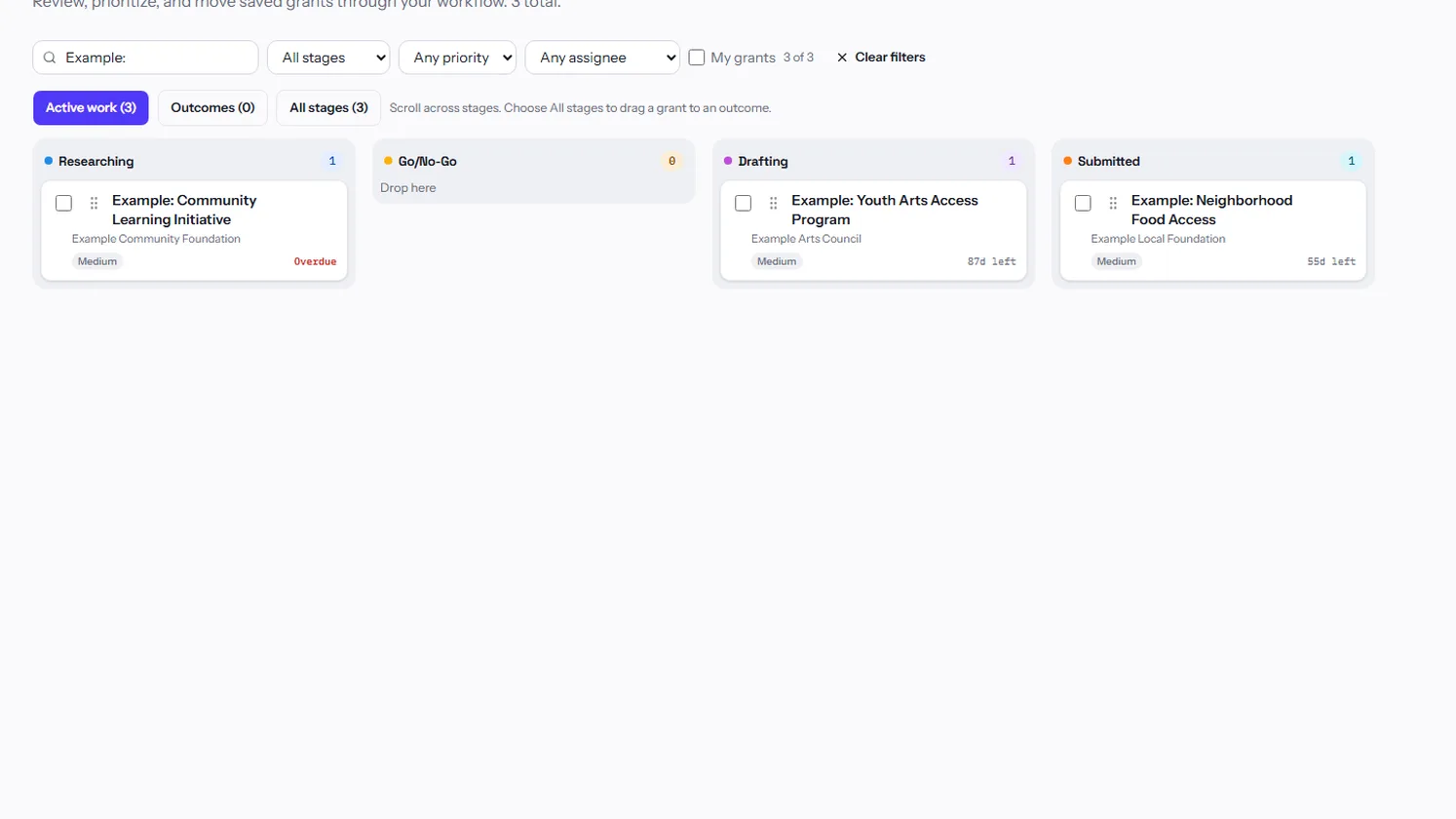Click the search magnifier icon
1456x819 pixels.
click(50, 58)
